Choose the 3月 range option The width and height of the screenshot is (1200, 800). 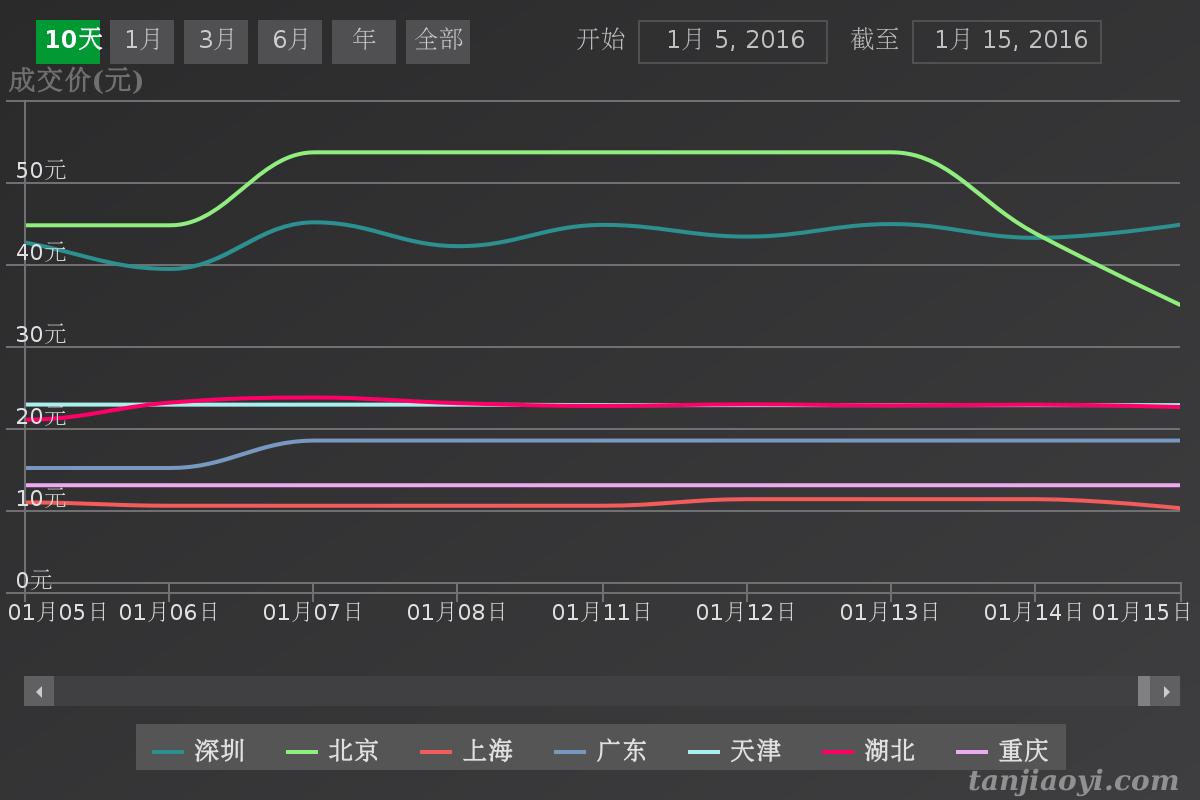pos(216,41)
